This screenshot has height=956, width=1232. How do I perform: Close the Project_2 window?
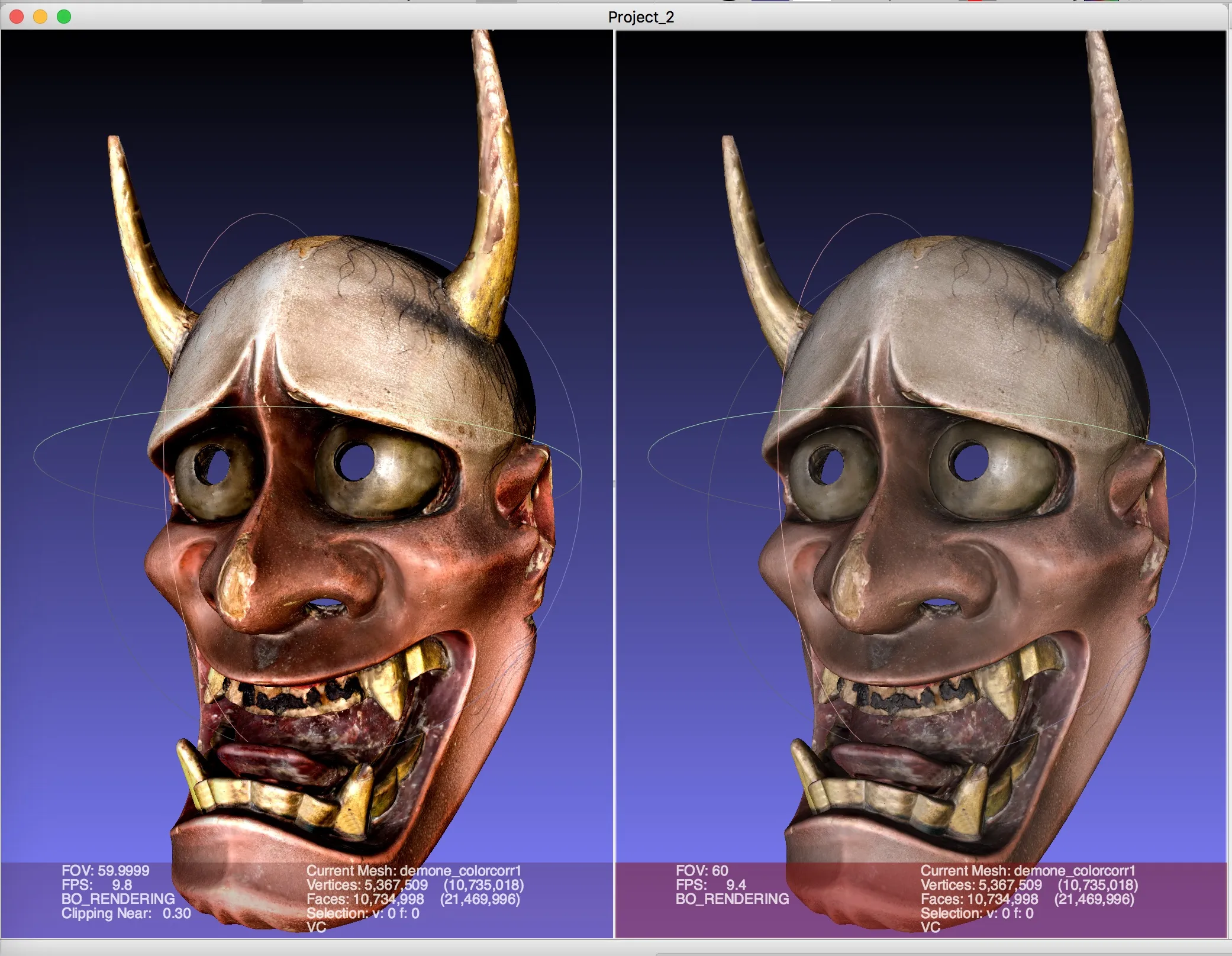[17, 17]
